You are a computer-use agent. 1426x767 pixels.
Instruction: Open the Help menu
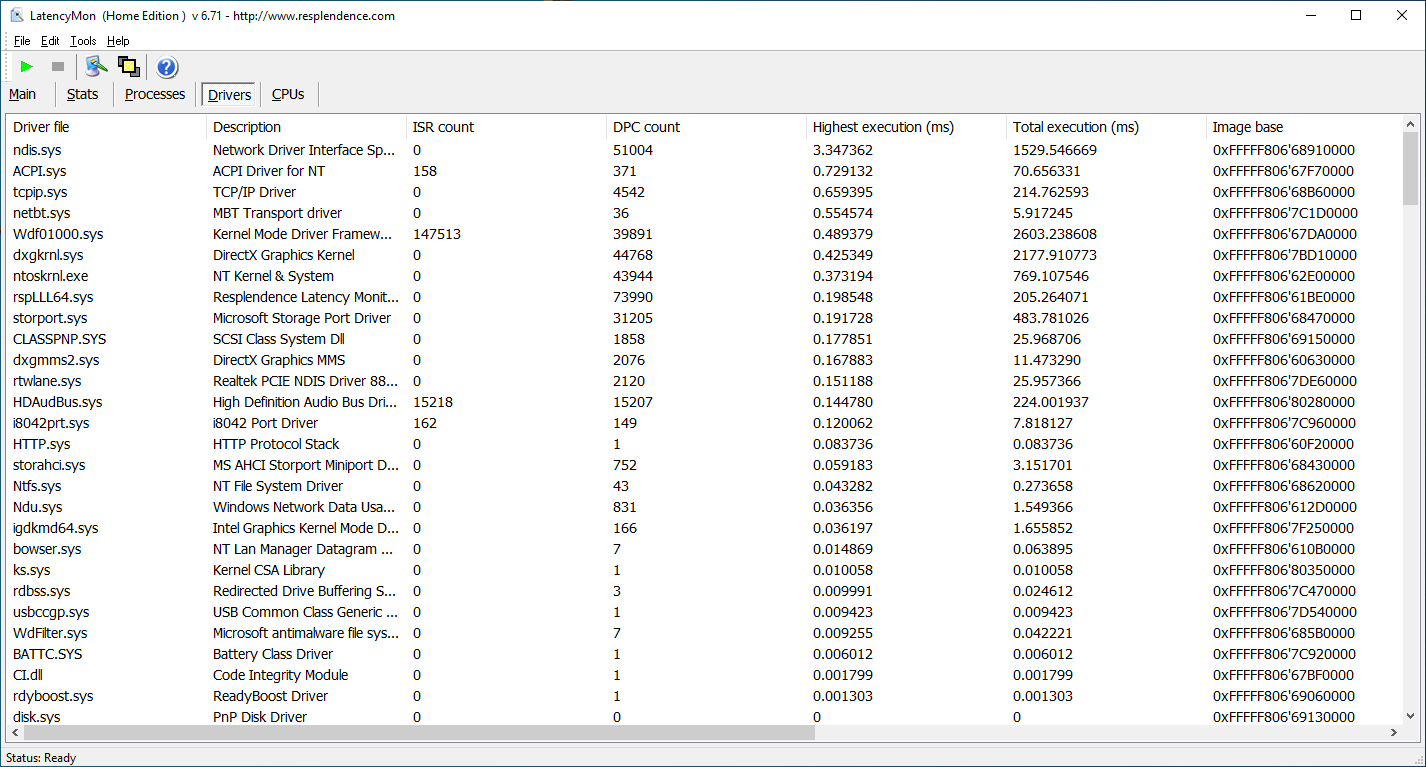pos(118,41)
